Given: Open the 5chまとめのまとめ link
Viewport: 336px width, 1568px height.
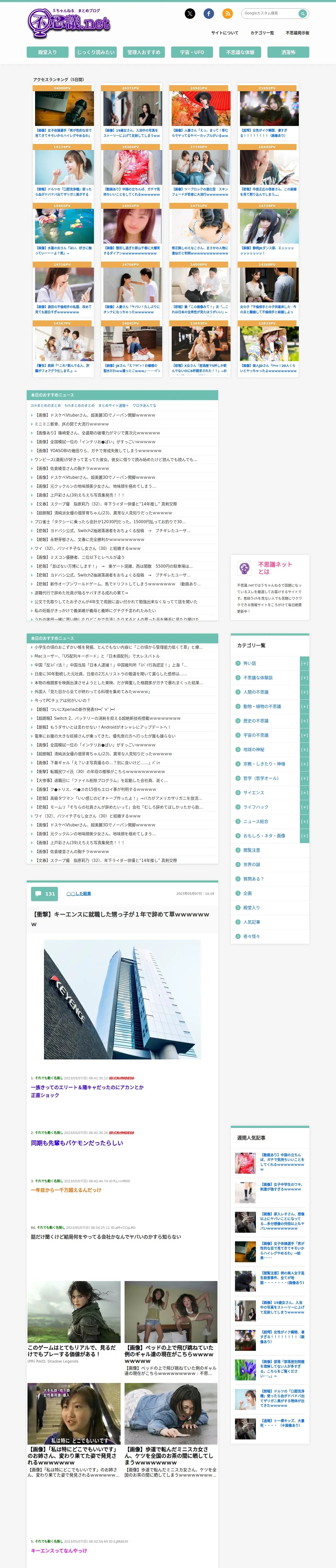Looking at the screenshot, I should [79, 405].
